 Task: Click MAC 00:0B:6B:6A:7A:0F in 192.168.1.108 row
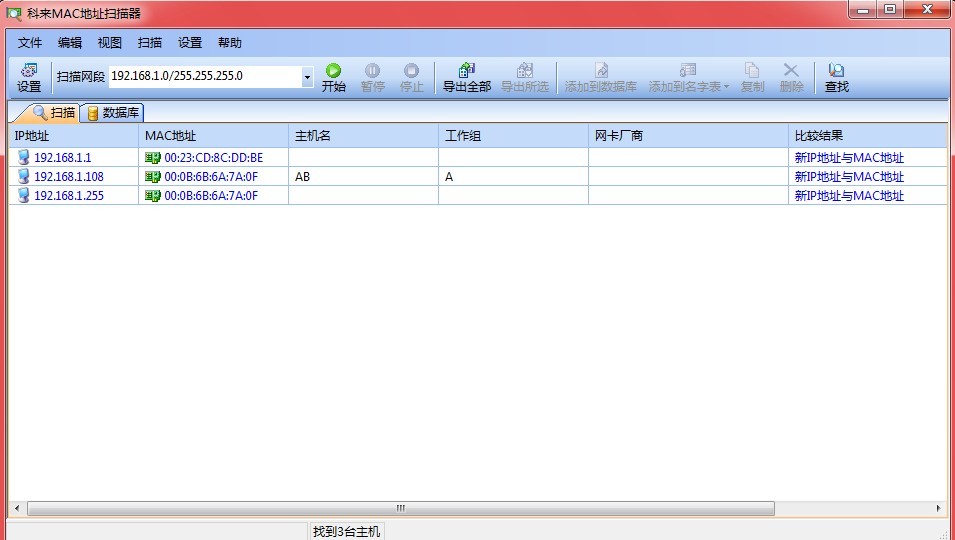coord(211,177)
